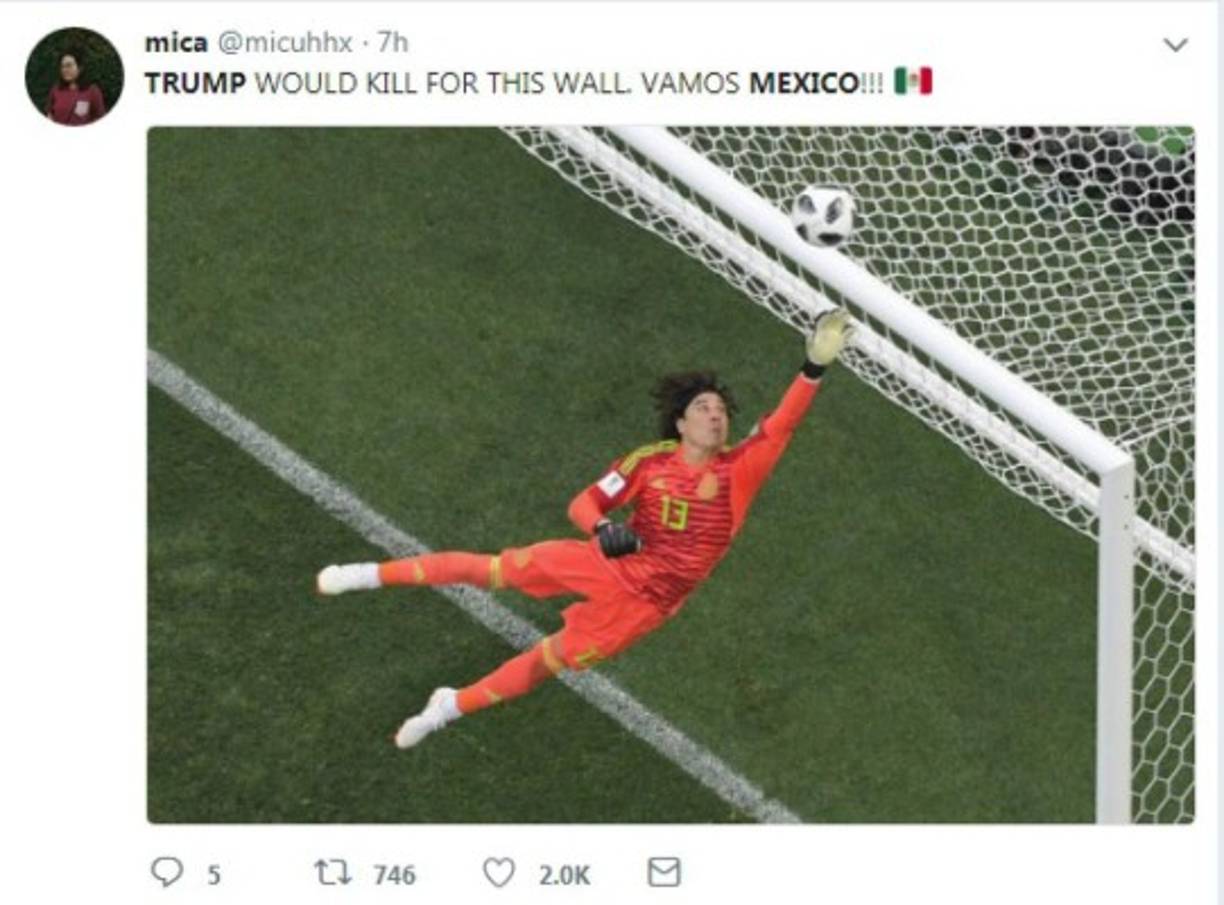
Task: Click the reply speech bubble icon
Action: 167,873
